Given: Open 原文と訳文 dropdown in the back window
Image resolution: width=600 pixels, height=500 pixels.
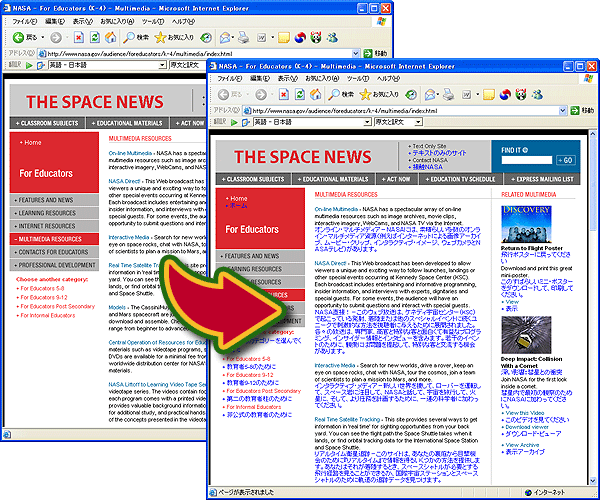Looking at the screenshot, I should pos(187,65).
